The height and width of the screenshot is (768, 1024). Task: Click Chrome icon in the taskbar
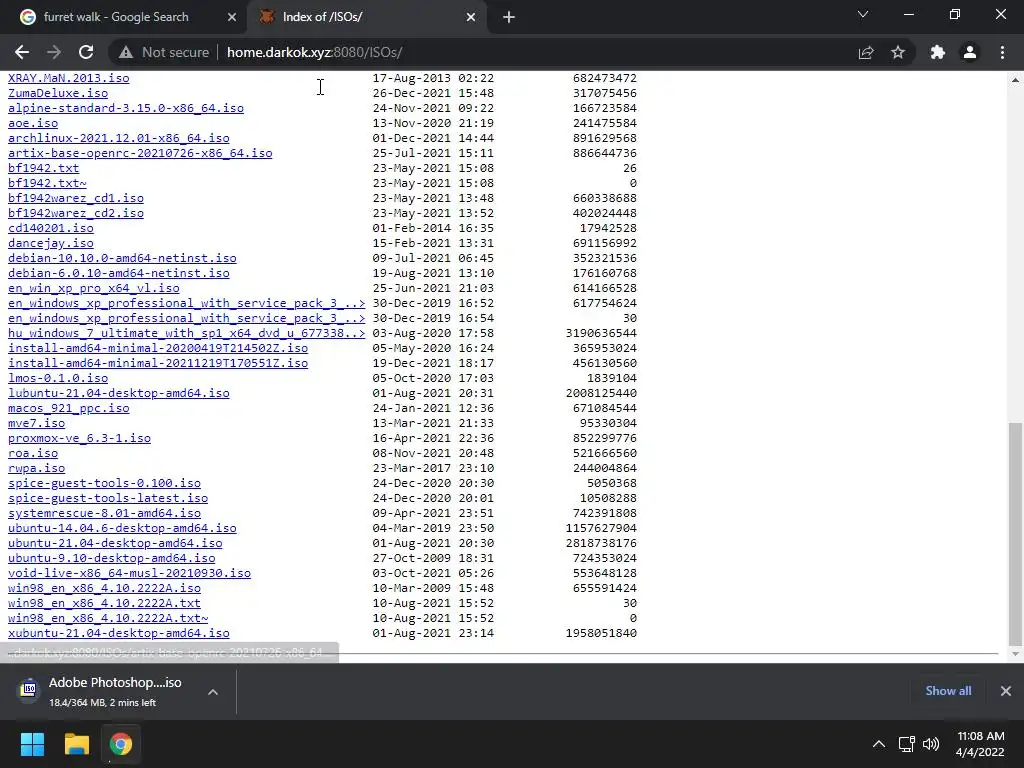tap(121, 744)
